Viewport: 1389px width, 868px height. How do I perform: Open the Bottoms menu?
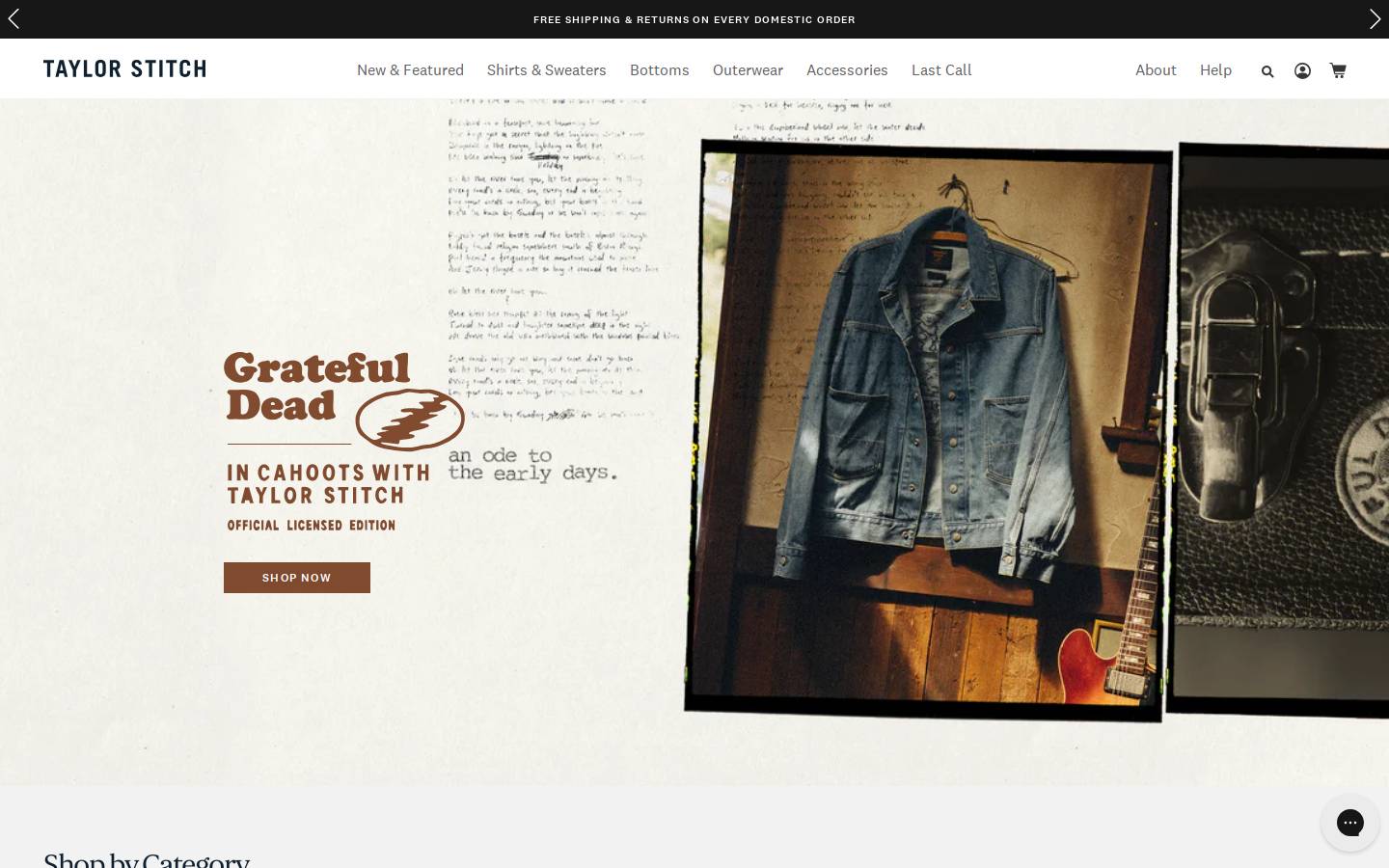(660, 69)
